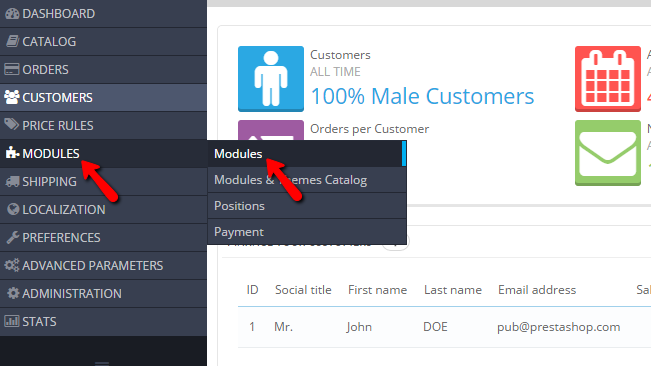Go to PRICE RULES label
This screenshot has height=366, width=651.
coord(58,125)
